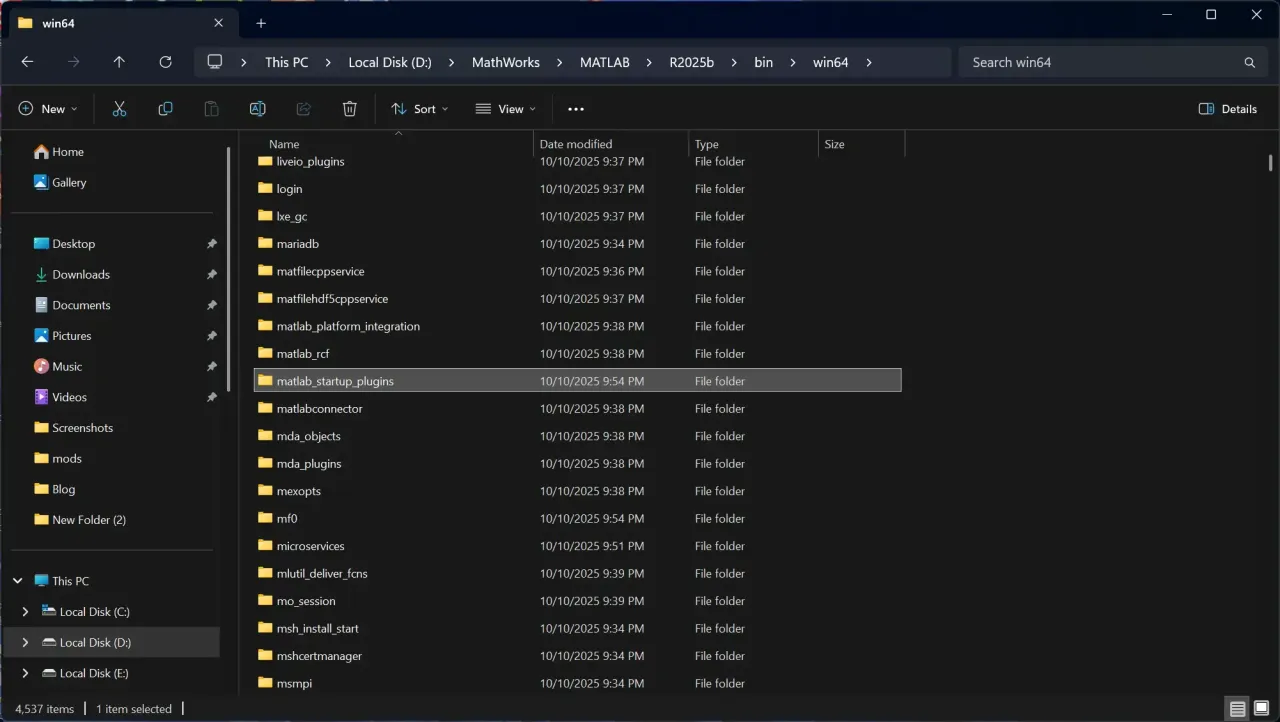Image resolution: width=1280 pixels, height=722 pixels.
Task: Sort by the Date modified column header
Action: [x=611, y=144]
